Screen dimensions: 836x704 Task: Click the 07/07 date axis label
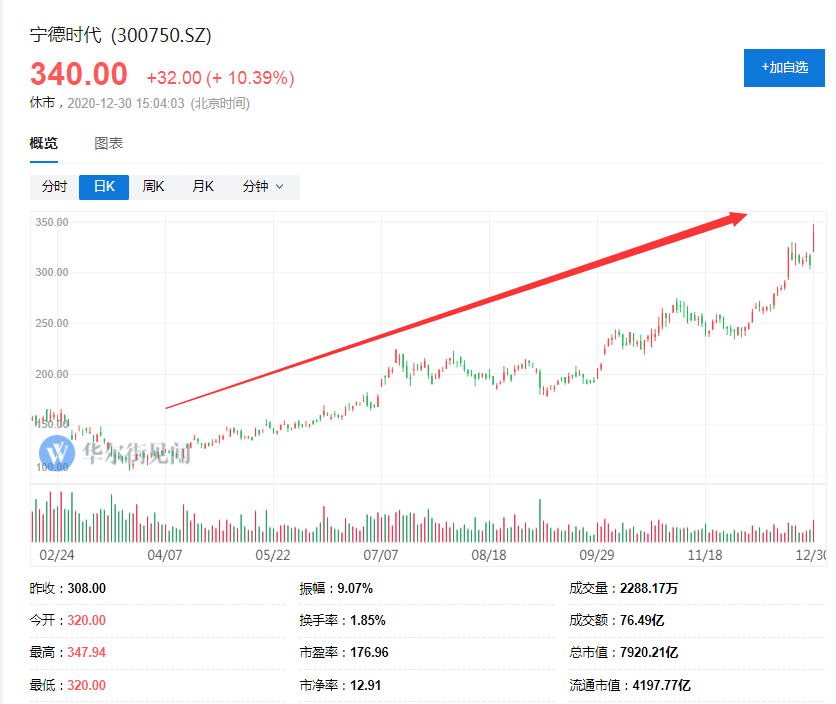pos(381,555)
